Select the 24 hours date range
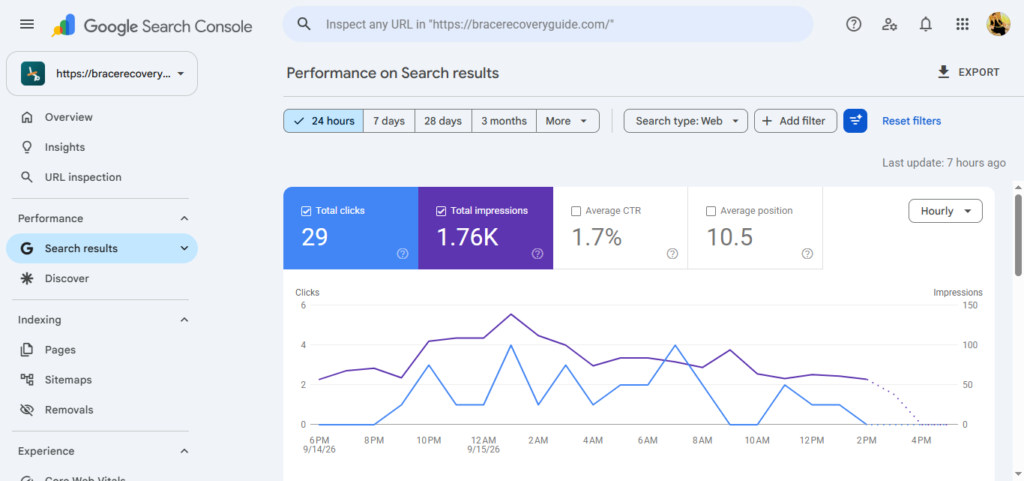Screen dimensions: 1024x481 [323, 121]
